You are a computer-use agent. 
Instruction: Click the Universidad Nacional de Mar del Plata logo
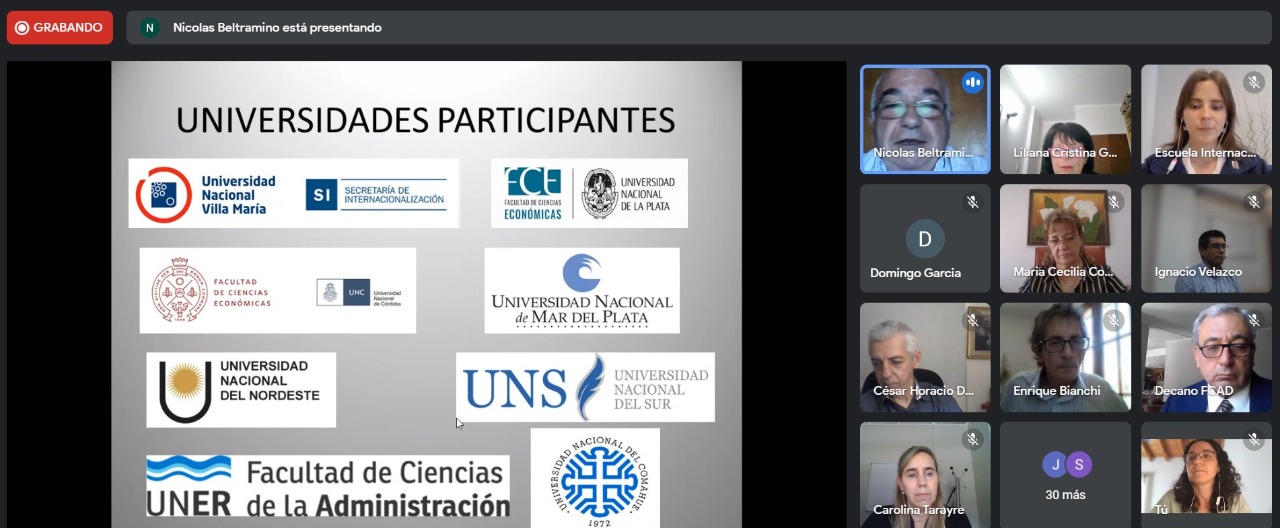[582, 290]
